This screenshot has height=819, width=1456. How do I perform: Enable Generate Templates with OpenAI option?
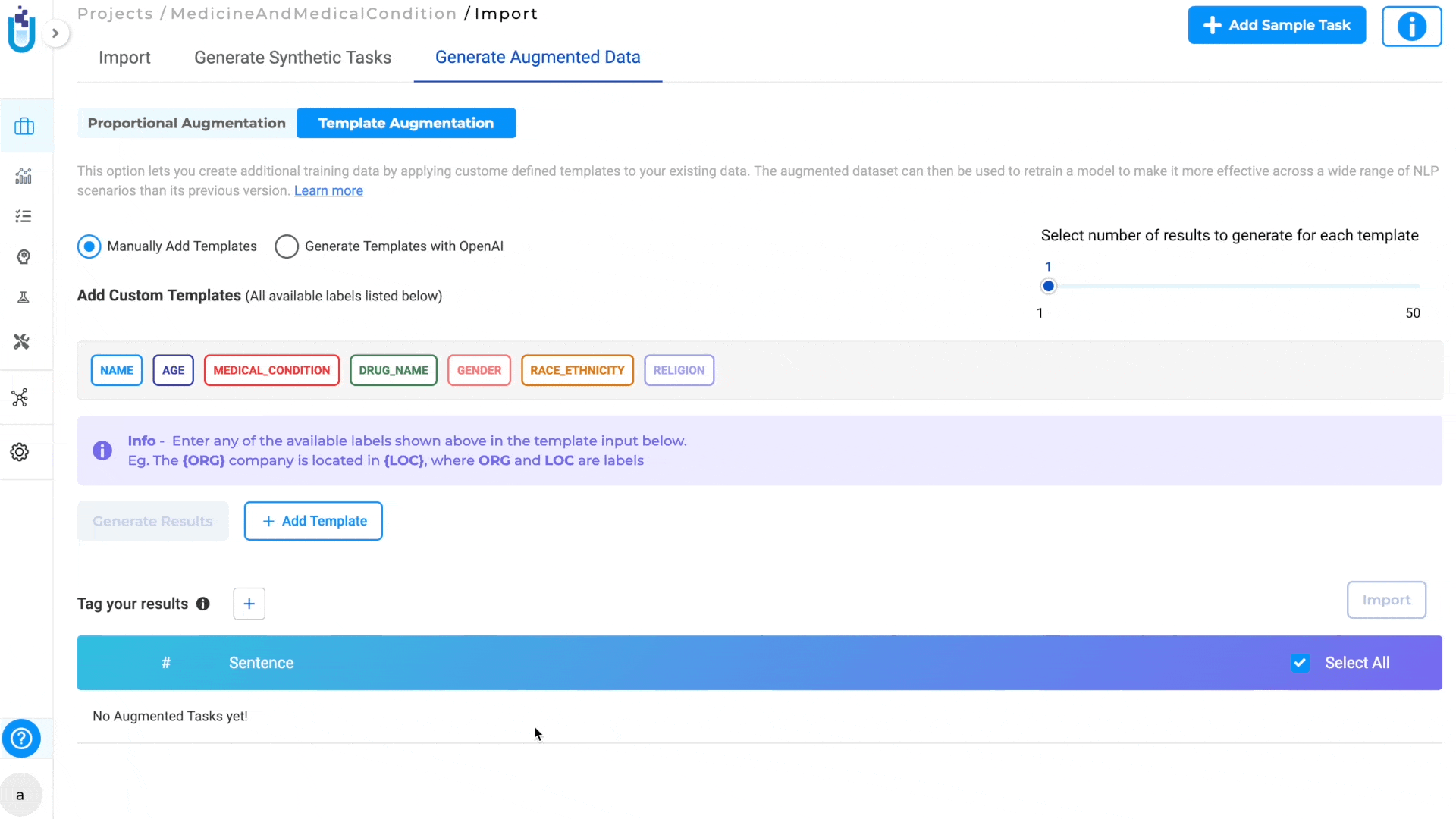[x=287, y=246]
